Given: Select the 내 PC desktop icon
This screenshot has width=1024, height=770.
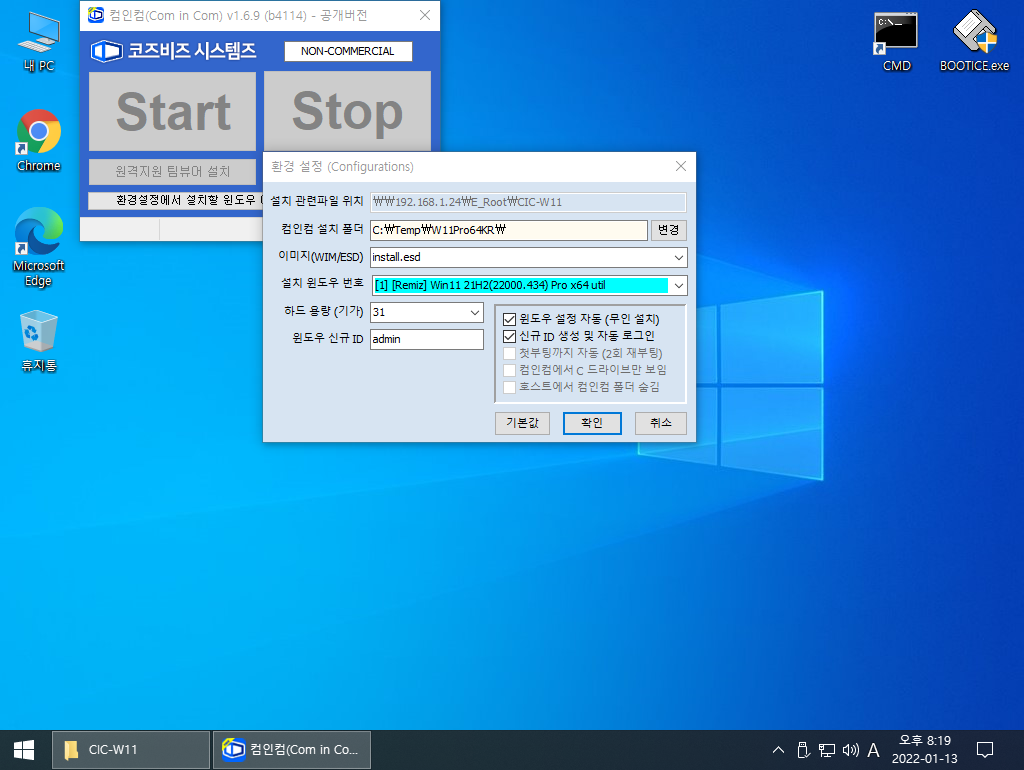Looking at the screenshot, I should pos(39,41).
